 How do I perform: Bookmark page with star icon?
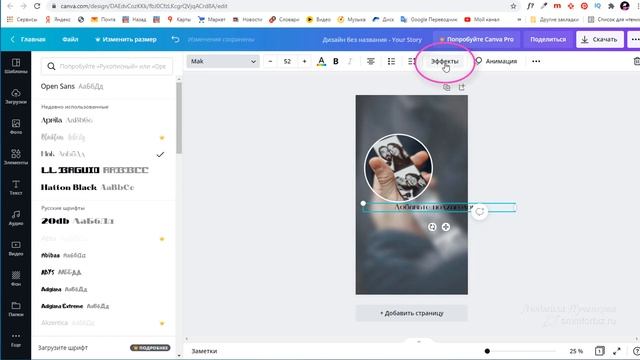point(513,6)
